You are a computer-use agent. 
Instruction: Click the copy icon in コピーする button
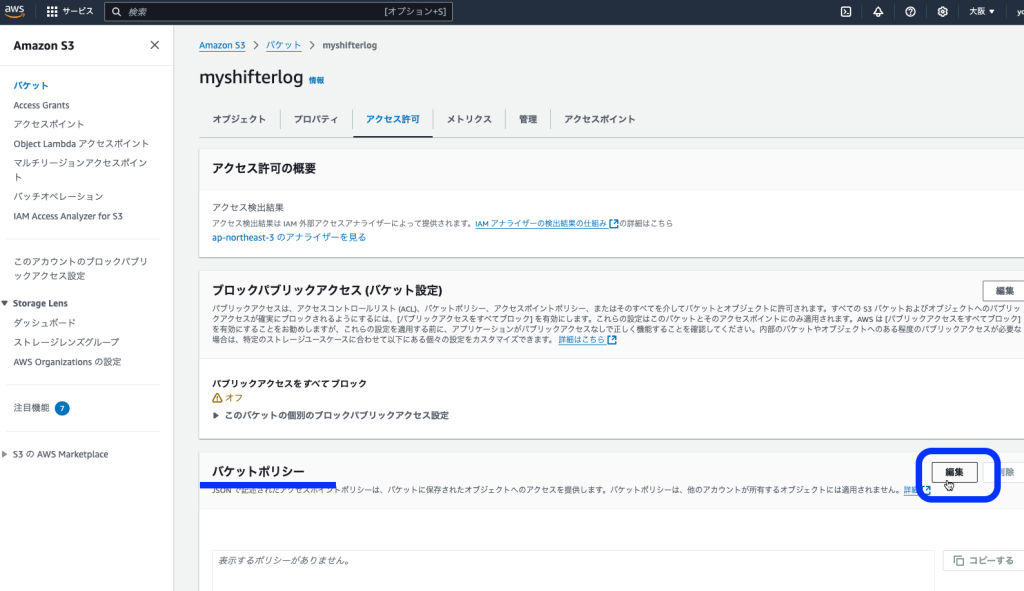click(x=958, y=560)
